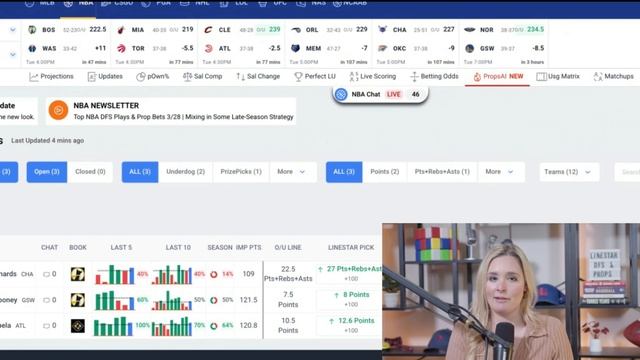Click the PrizePicks book icon in the ATL row
The image size is (640, 360).
(x=78, y=326)
